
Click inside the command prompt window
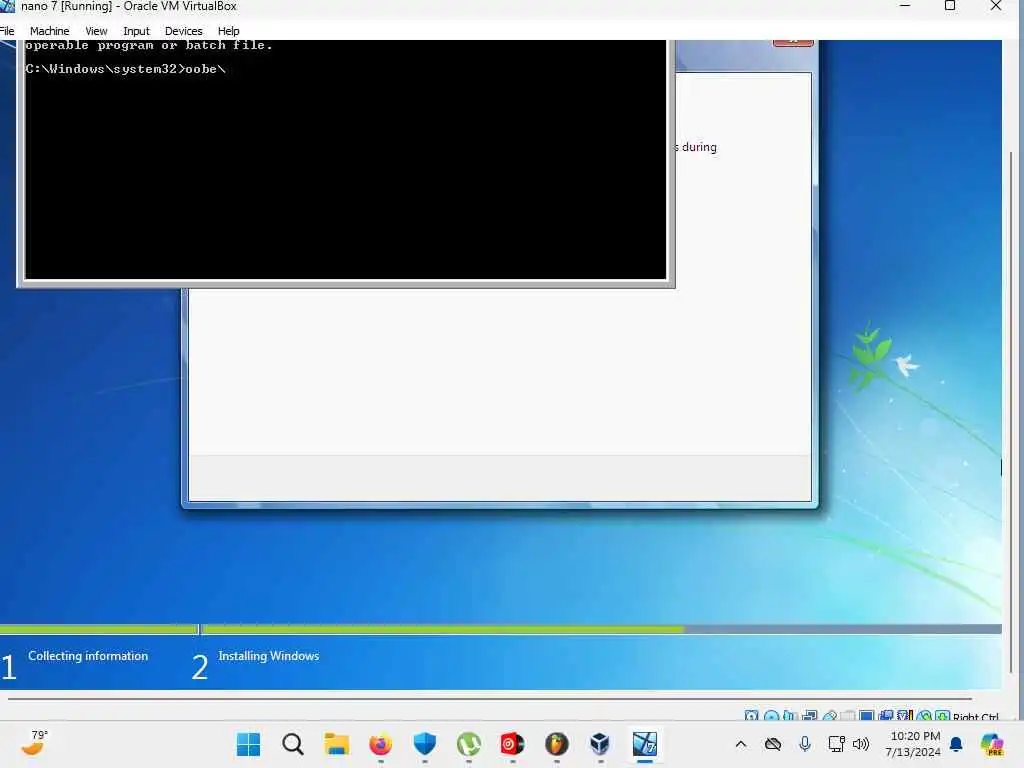click(345, 160)
